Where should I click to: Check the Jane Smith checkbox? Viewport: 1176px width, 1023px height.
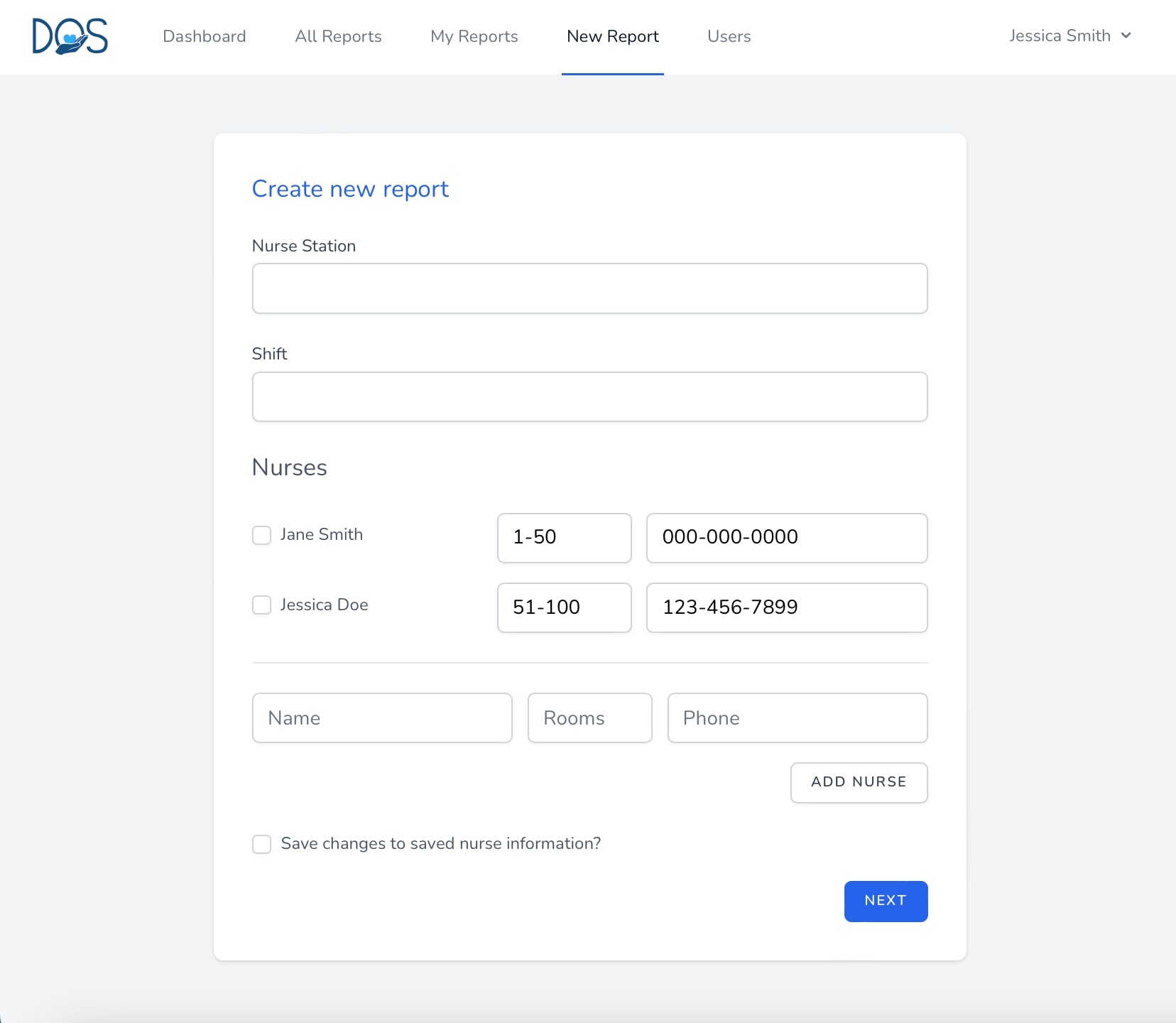262,535
